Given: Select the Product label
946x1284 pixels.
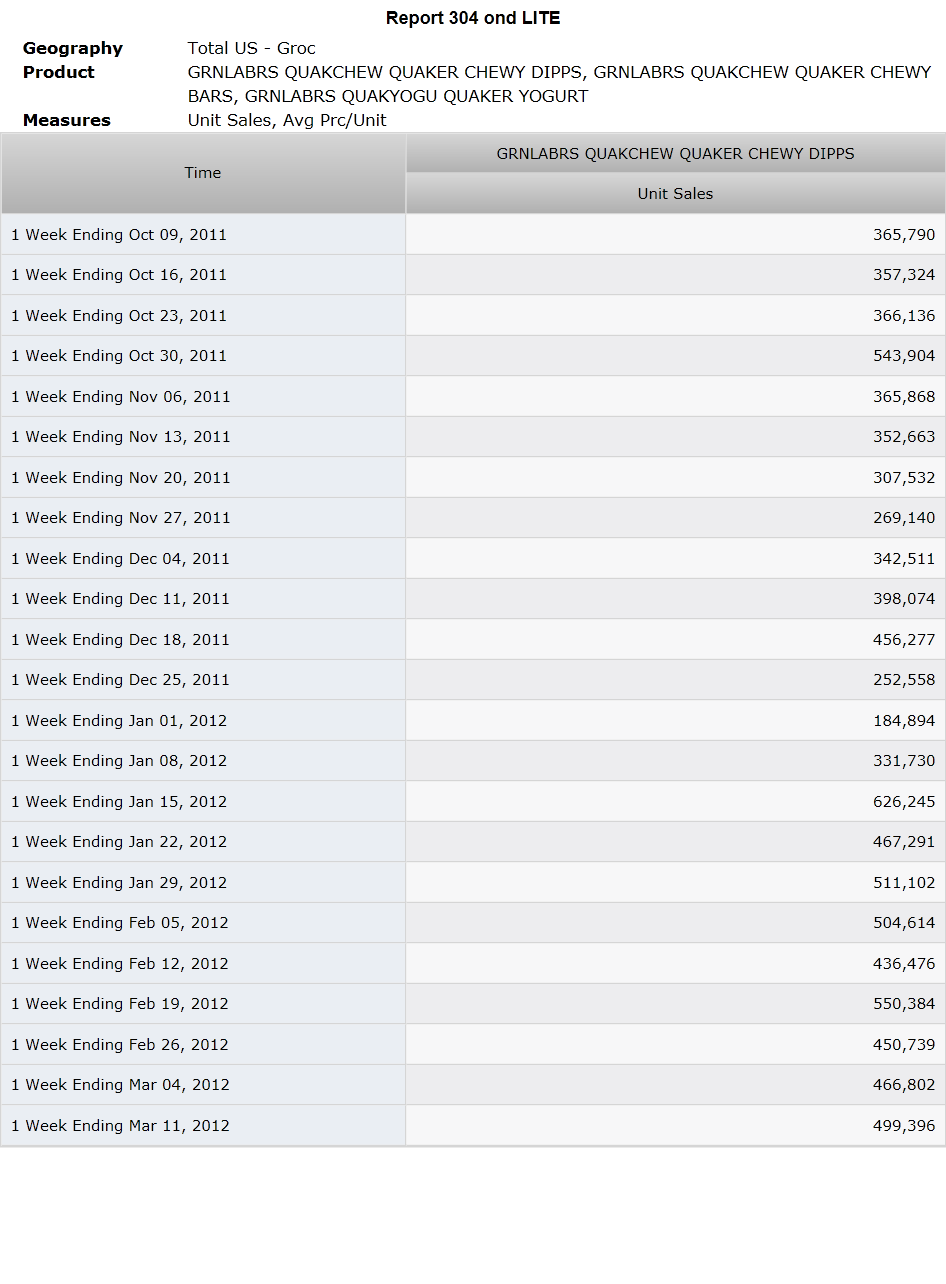Looking at the screenshot, I should [x=59, y=72].
